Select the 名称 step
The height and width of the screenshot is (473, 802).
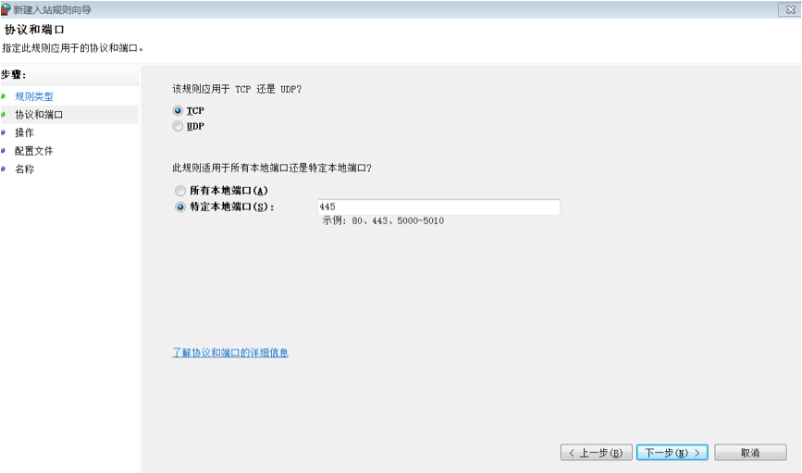[24, 169]
